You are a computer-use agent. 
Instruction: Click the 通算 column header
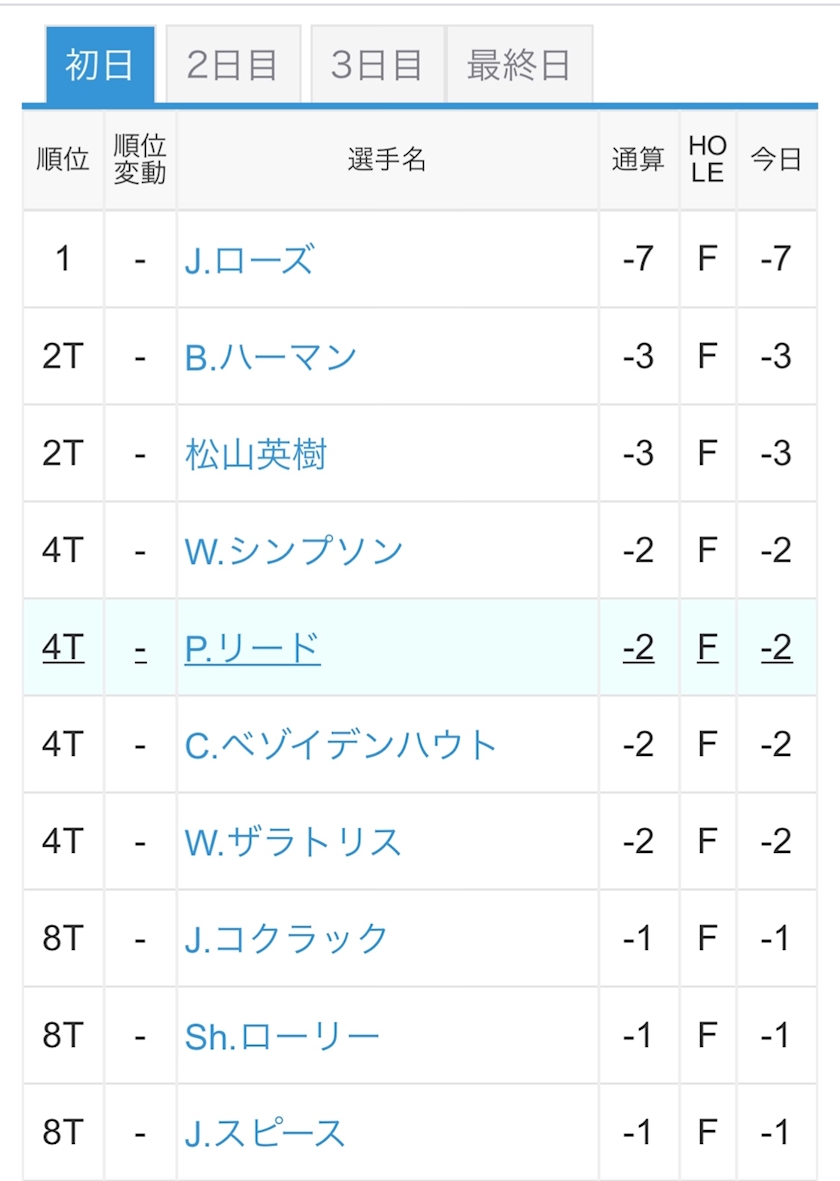pyautogui.click(x=639, y=160)
